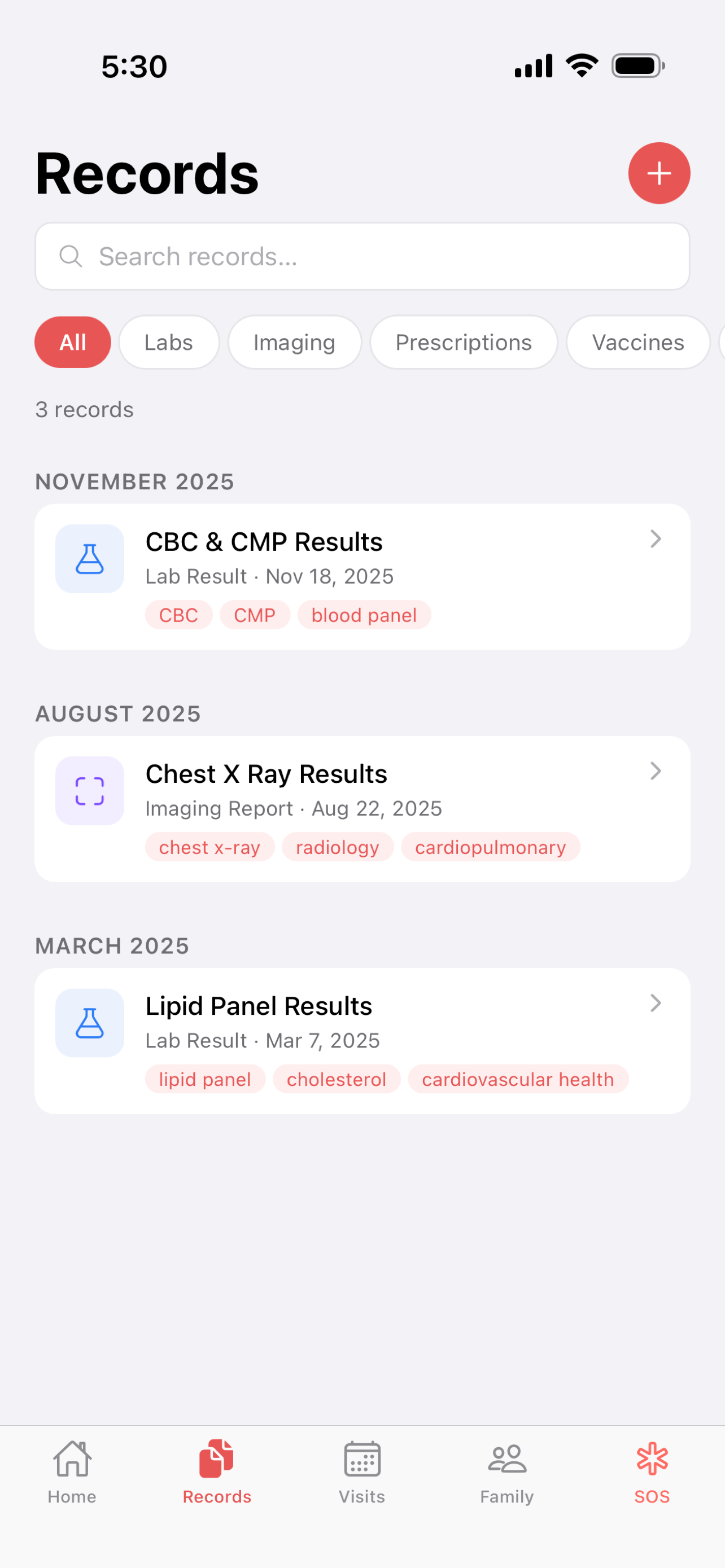
Task: Click the scan frame icon on Chest X Ray
Action: [89, 791]
